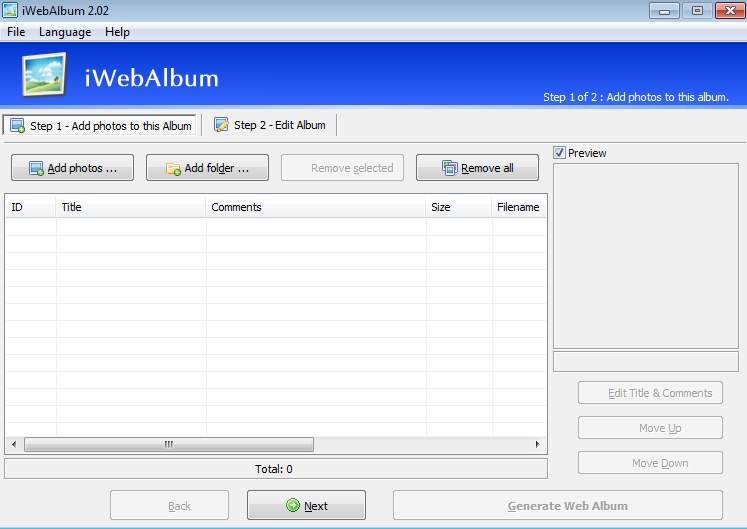Click the iWebAlbum title bar app icon

(10, 10)
